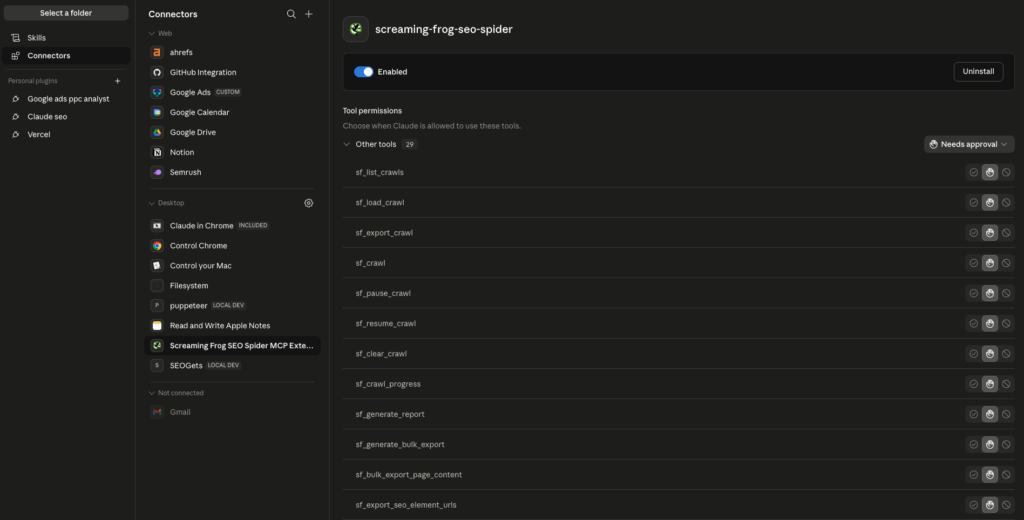Click the Uninstall button
1024x520 pixels.
(978, 72)
